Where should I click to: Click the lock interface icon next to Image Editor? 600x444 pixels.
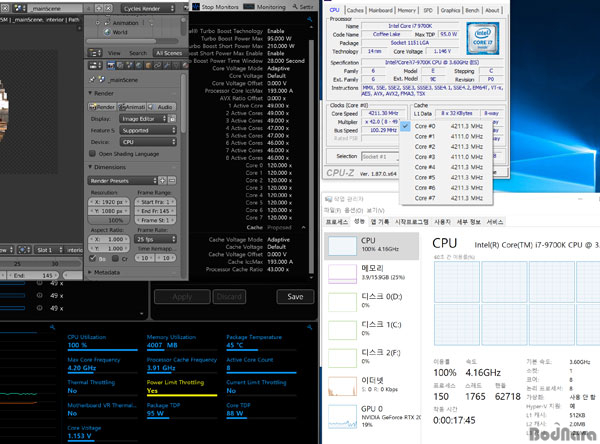pyautogui.click(x=173, y=119)
